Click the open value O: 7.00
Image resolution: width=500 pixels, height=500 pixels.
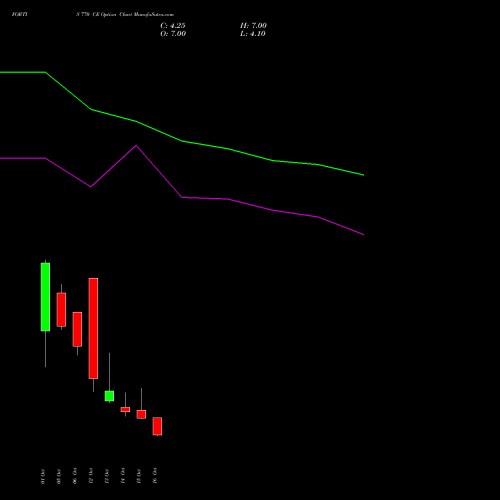(x=173, y=34)
